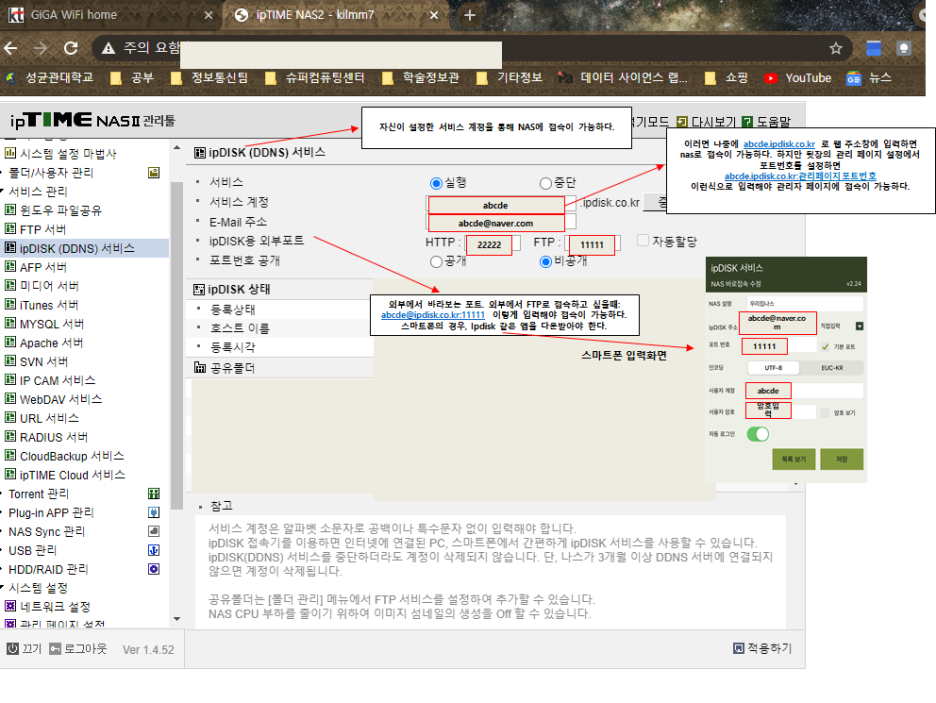Click the Plug-in APP 관리 download icon
Image resolution: width=936 pixels, height=703 pixels.
click(x=153, y=513)
